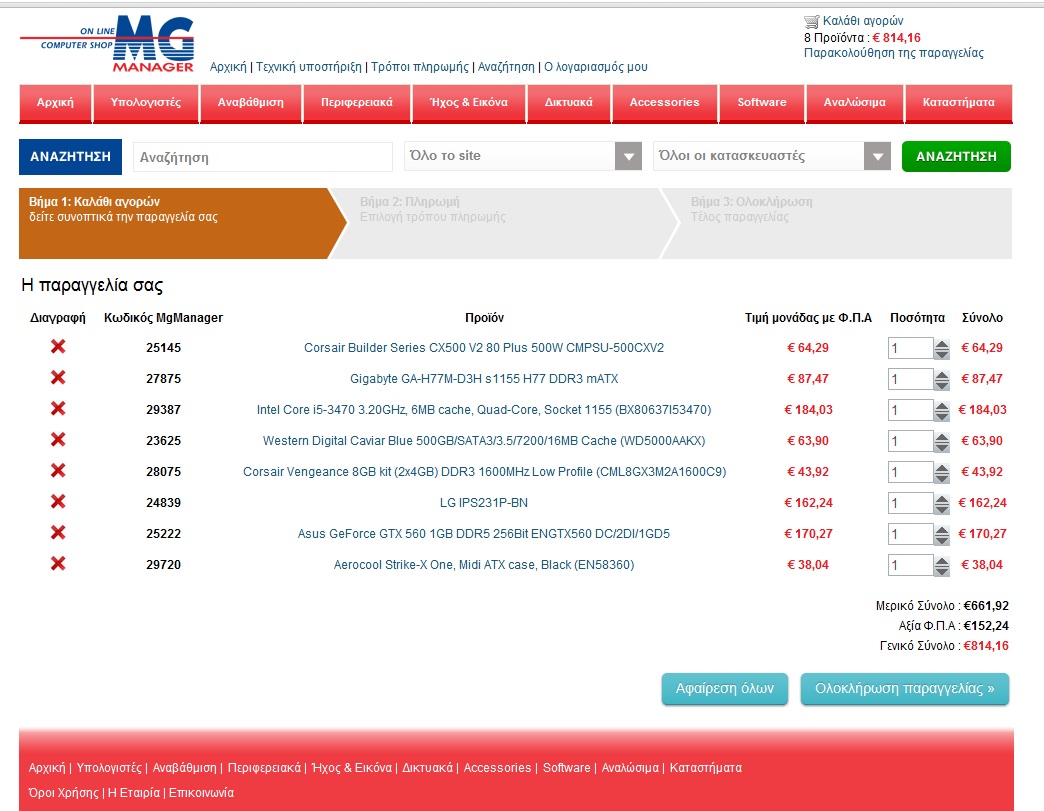This screenshot has height=811, width=1044.
Task: Open Καλάθι αγορών link at top right
Action: coord(863,21)
